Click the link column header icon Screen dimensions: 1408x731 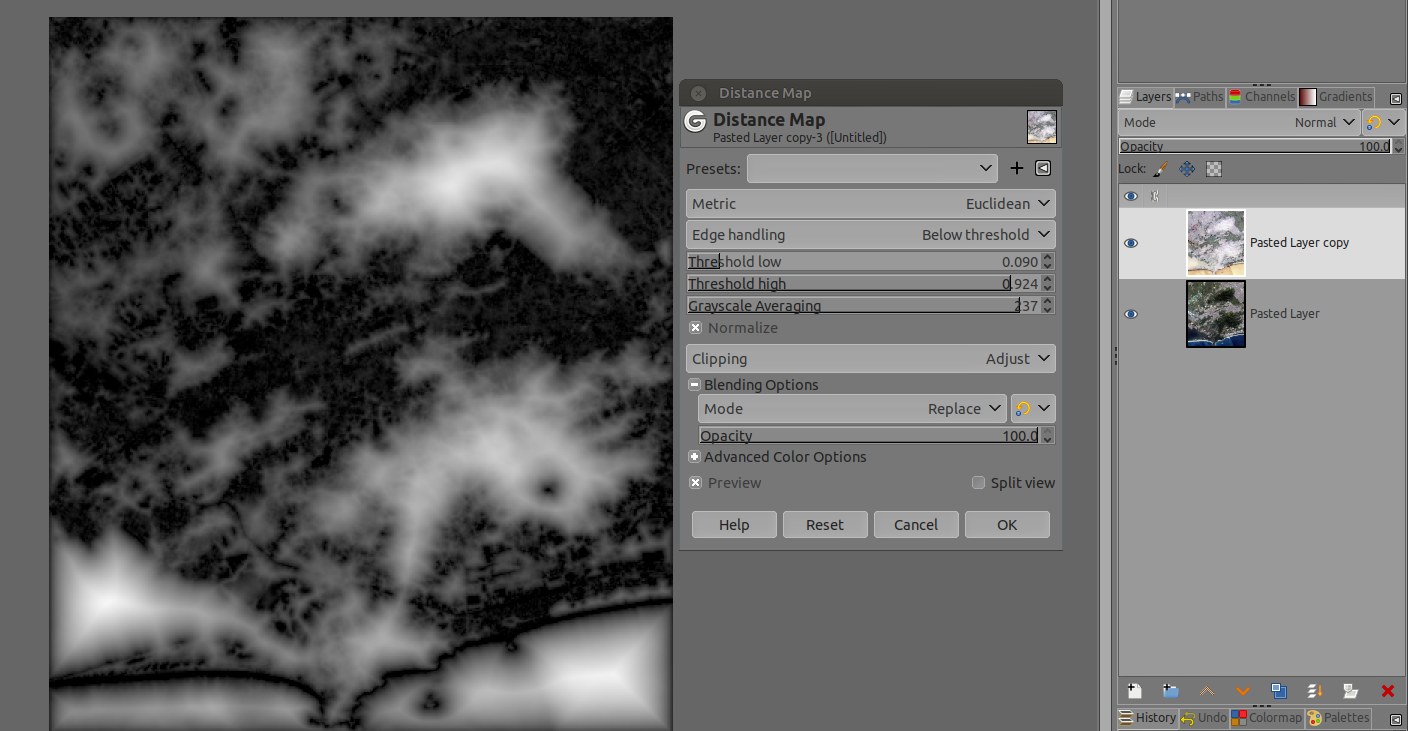(1155, 196)
